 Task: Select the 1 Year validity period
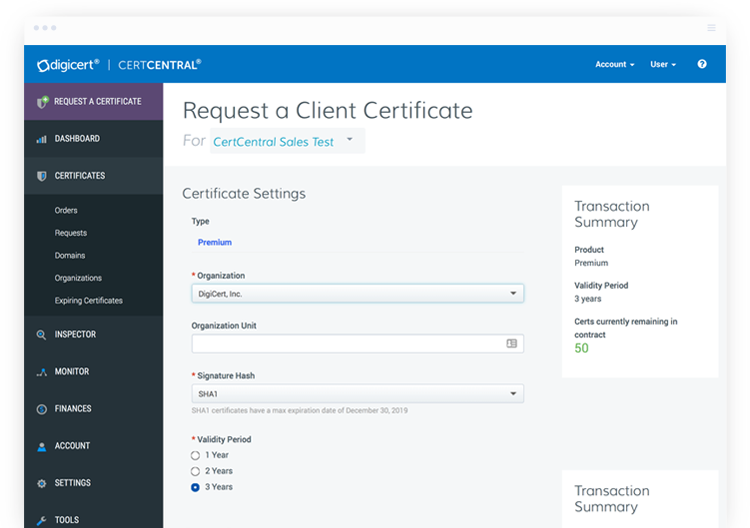[x=195, y=455]
